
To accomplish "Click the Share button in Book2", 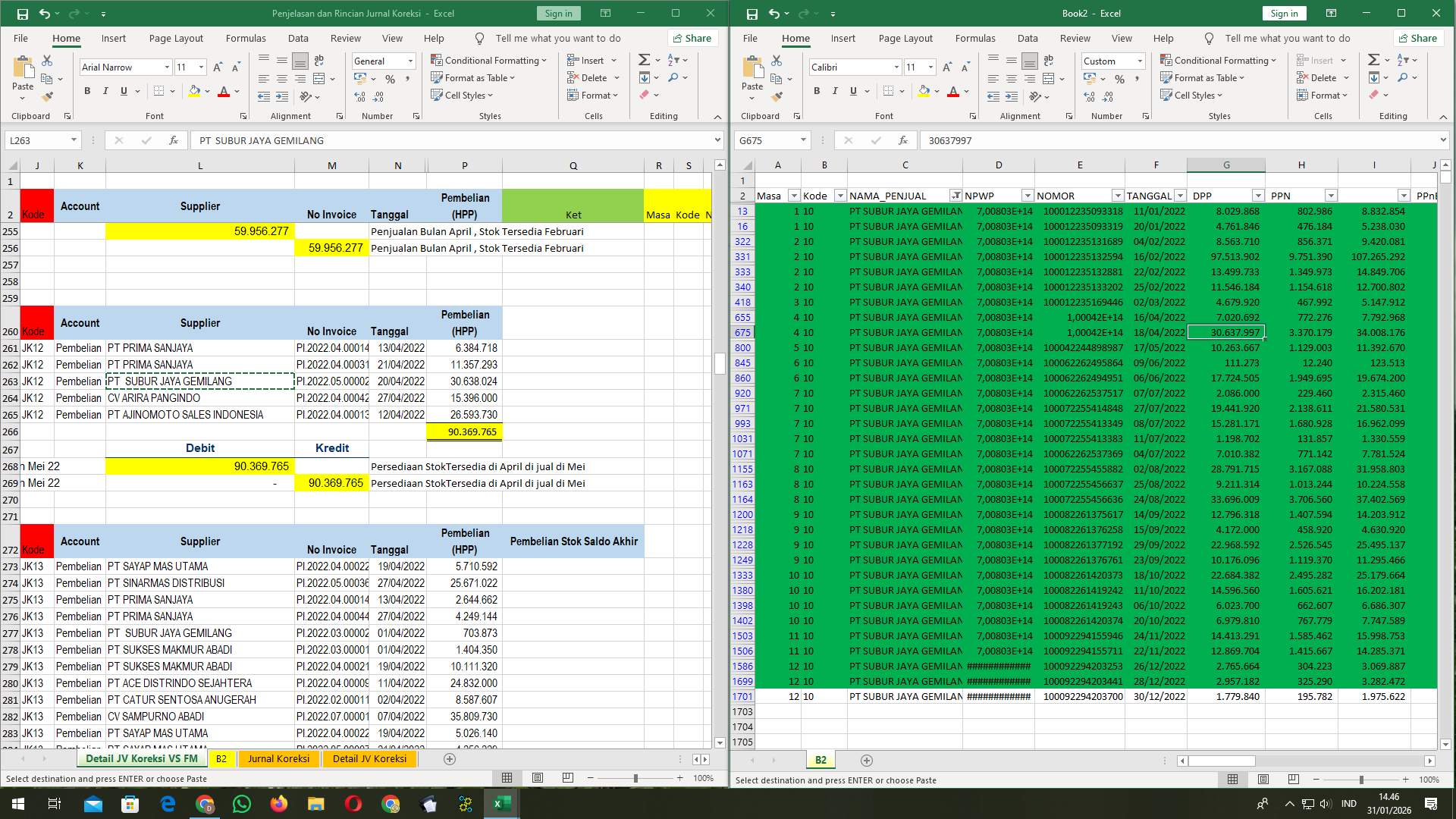I will pos(1417,38).
